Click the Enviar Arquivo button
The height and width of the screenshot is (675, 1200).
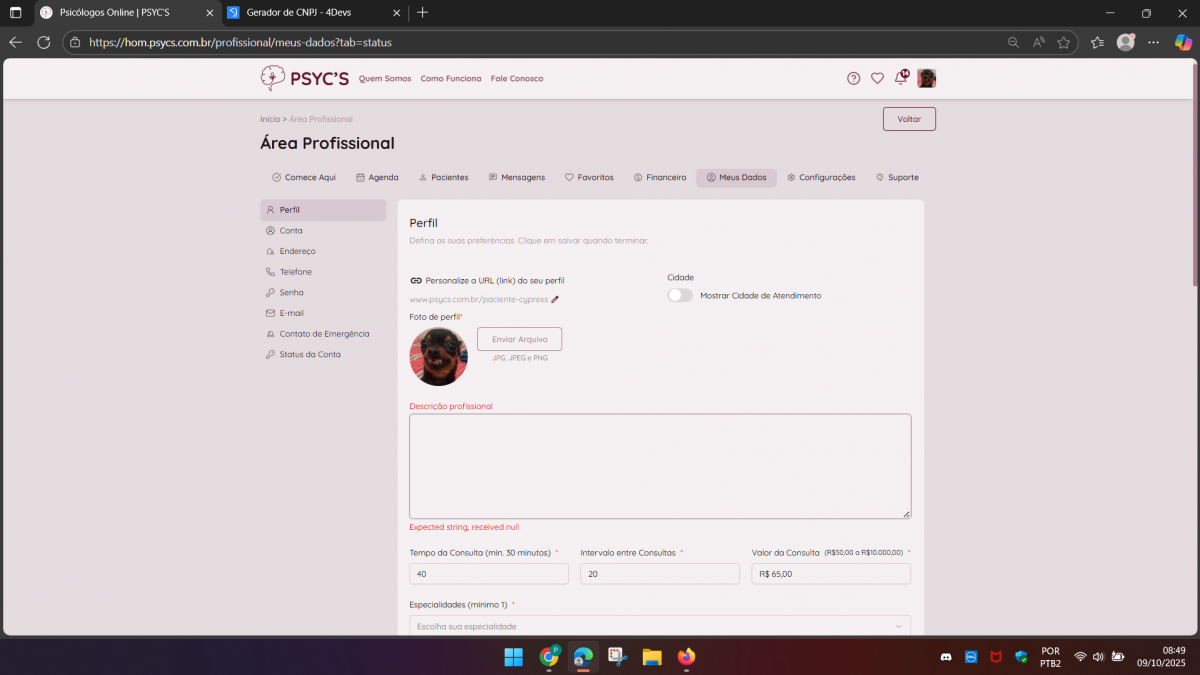pos(519,339)
